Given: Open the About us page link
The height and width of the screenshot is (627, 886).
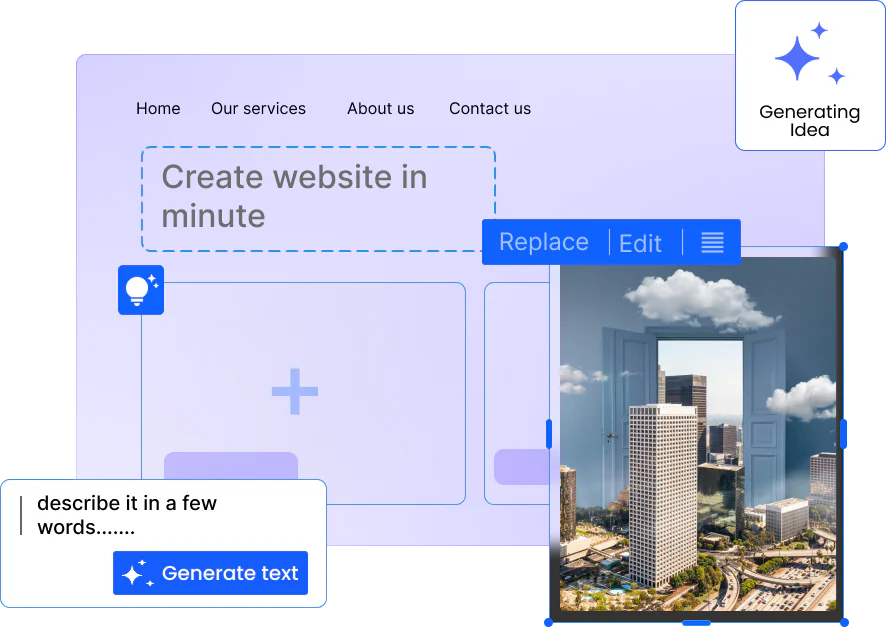Looking at the screenshot, I should pos(380,108).
